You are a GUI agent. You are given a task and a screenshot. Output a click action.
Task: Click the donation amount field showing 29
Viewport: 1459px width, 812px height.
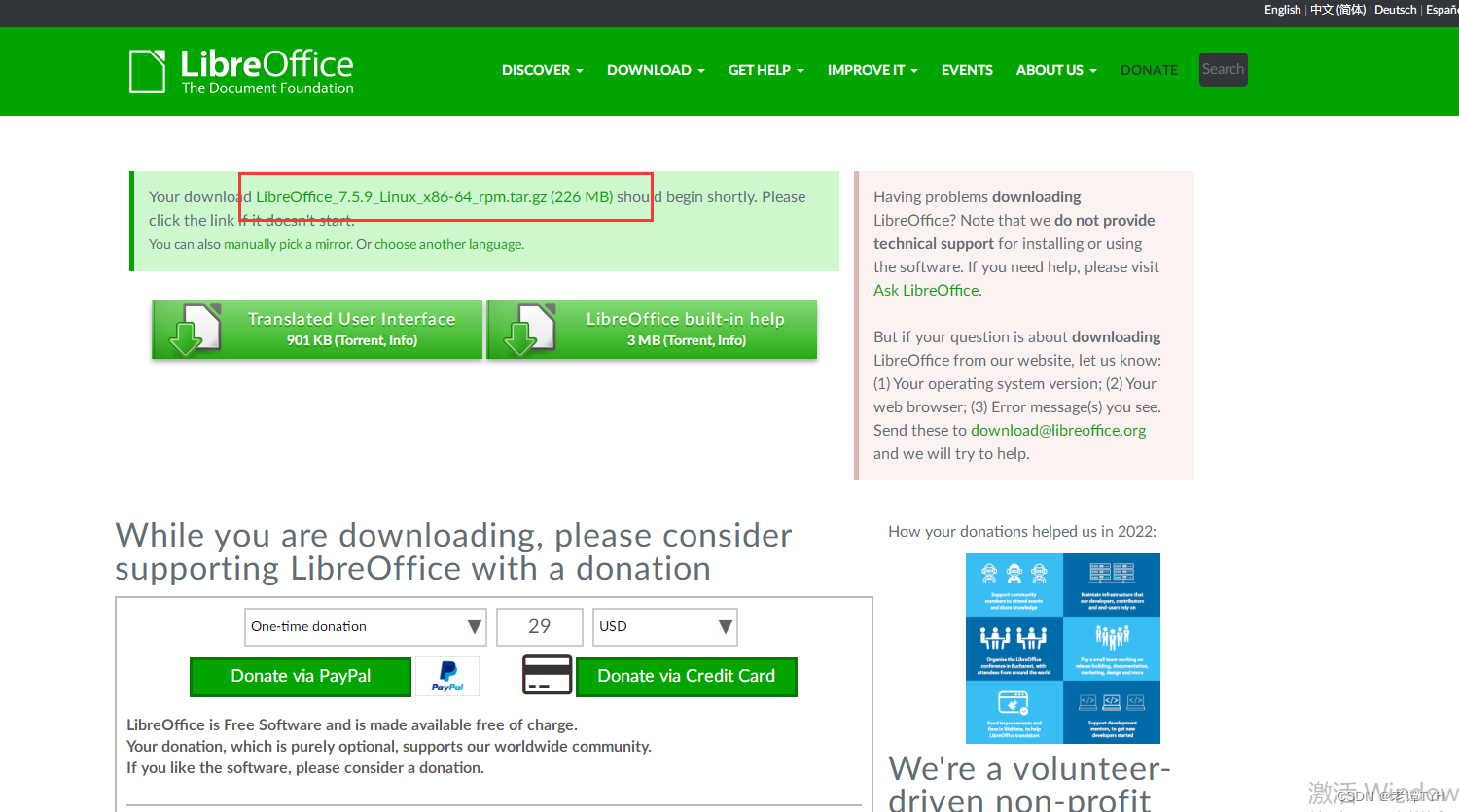[539, 626]
